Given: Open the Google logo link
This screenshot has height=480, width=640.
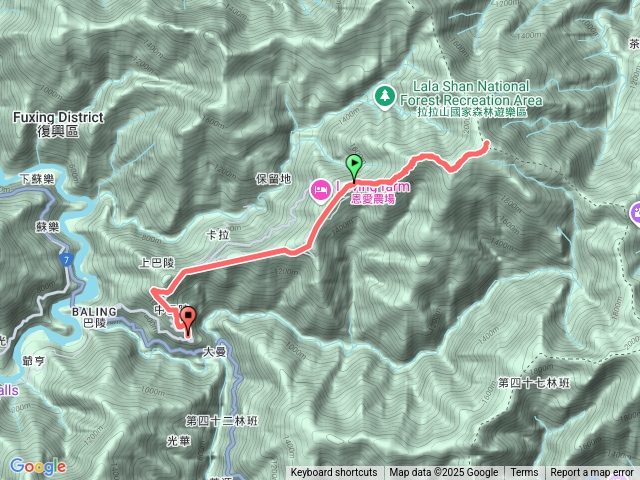Looking at the screenshot, I should click(38, 467).
